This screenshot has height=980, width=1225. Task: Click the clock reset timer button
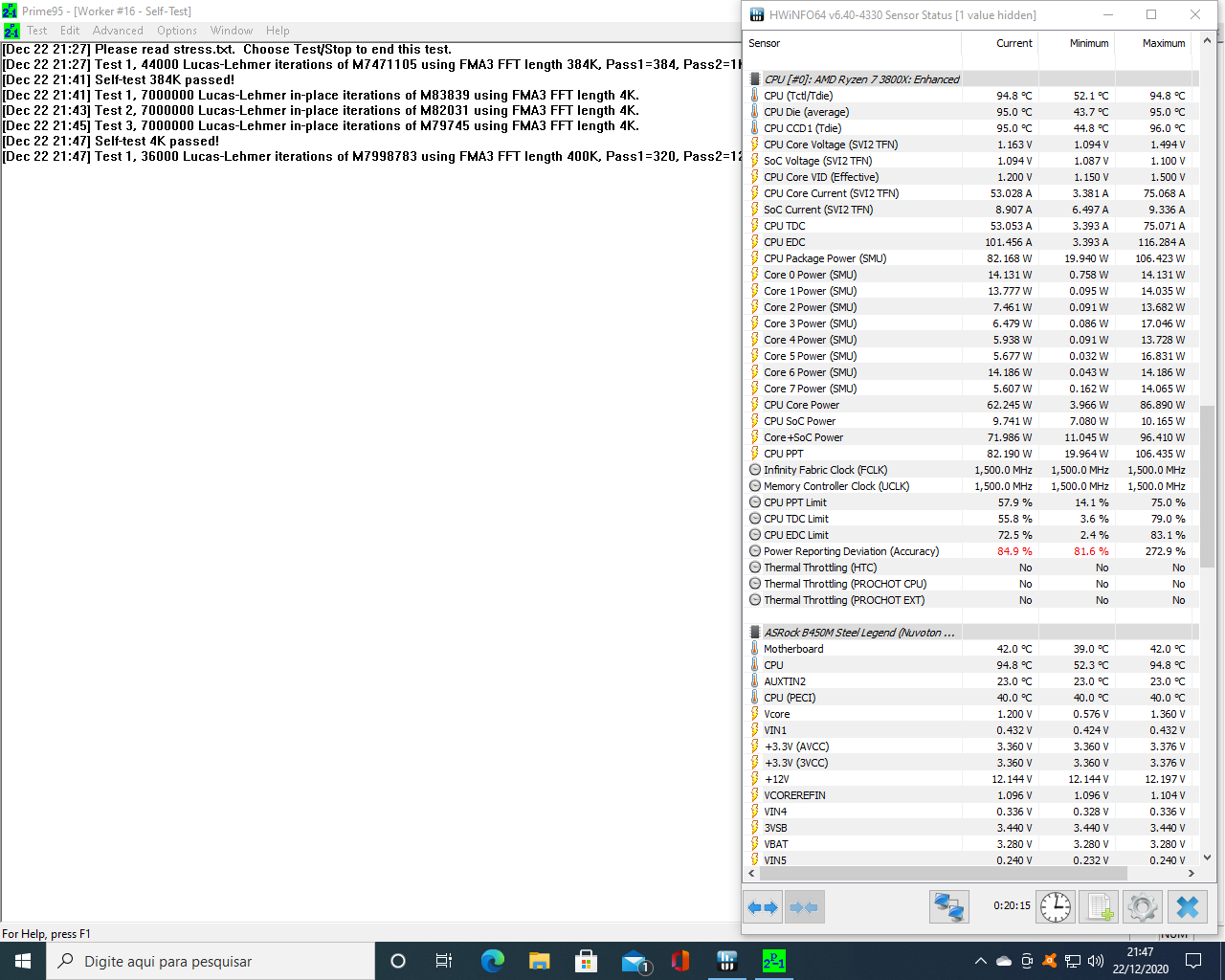pos(1056,907)
